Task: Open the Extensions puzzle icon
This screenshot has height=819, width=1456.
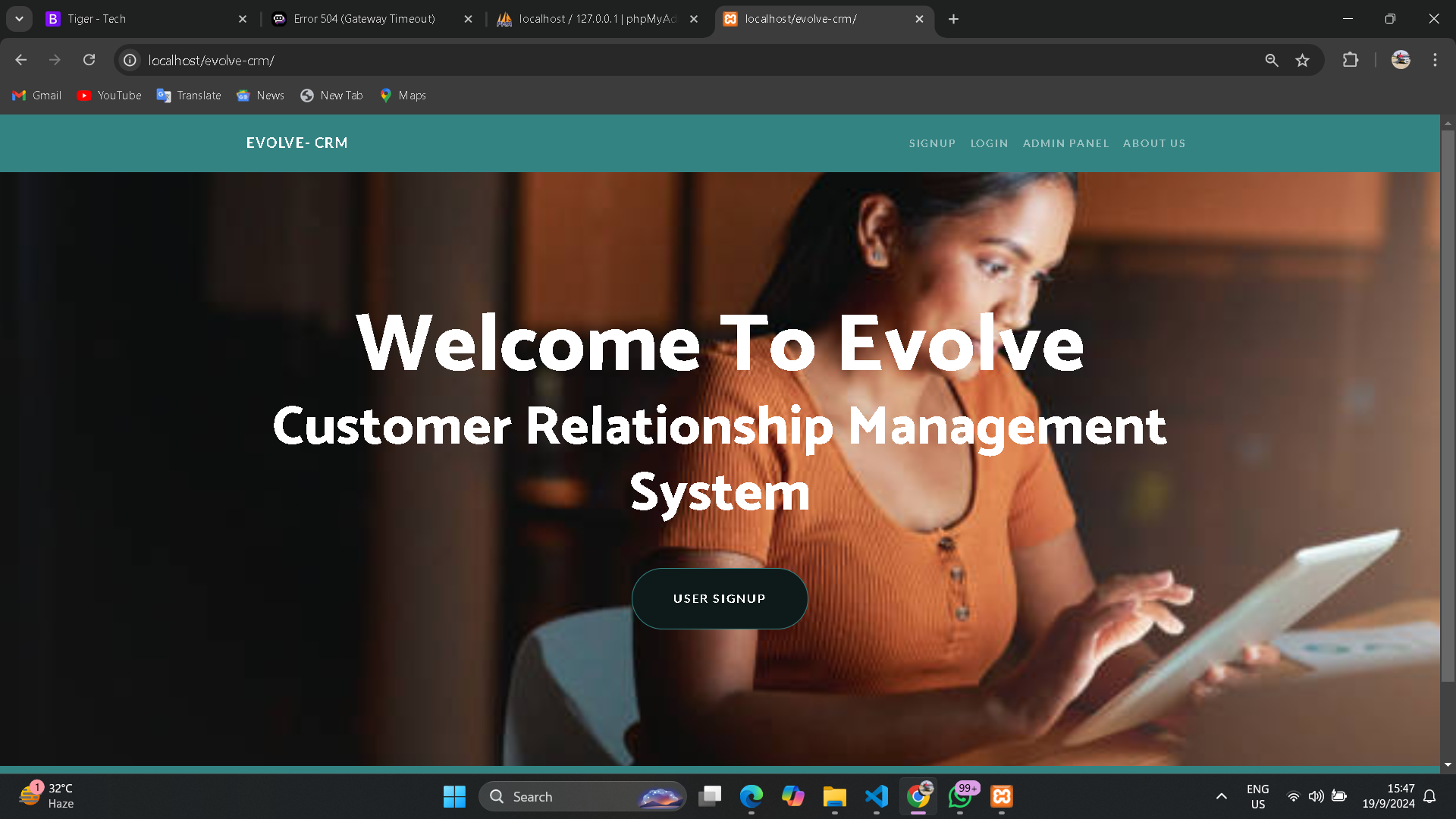Action: coord(1351,60)
